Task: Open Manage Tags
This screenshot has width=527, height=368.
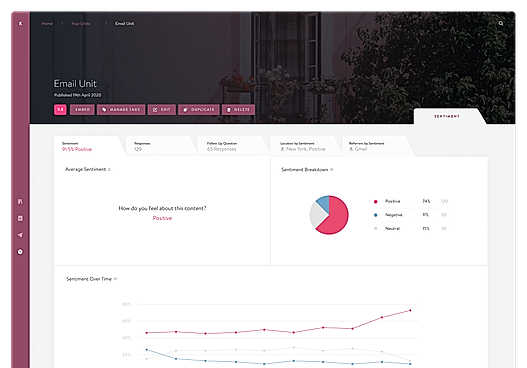Action: [x=121, y=110]
